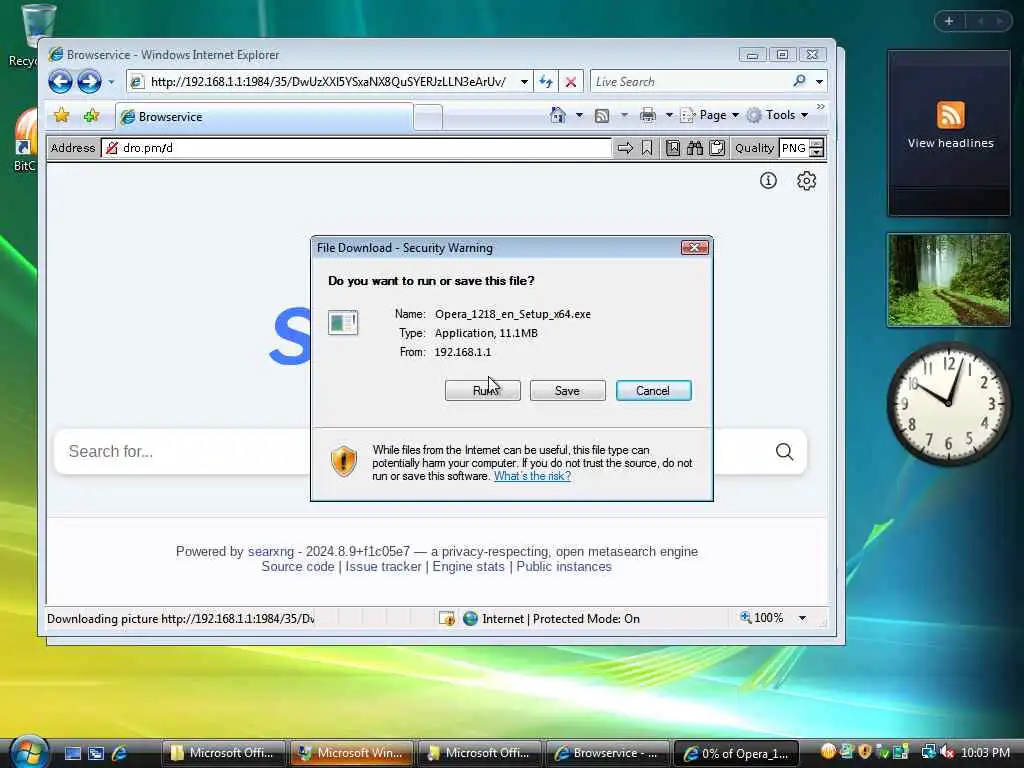Open the Windows Start orb
This screenshot has width=1024, height=768.
(x=28, y=751)
